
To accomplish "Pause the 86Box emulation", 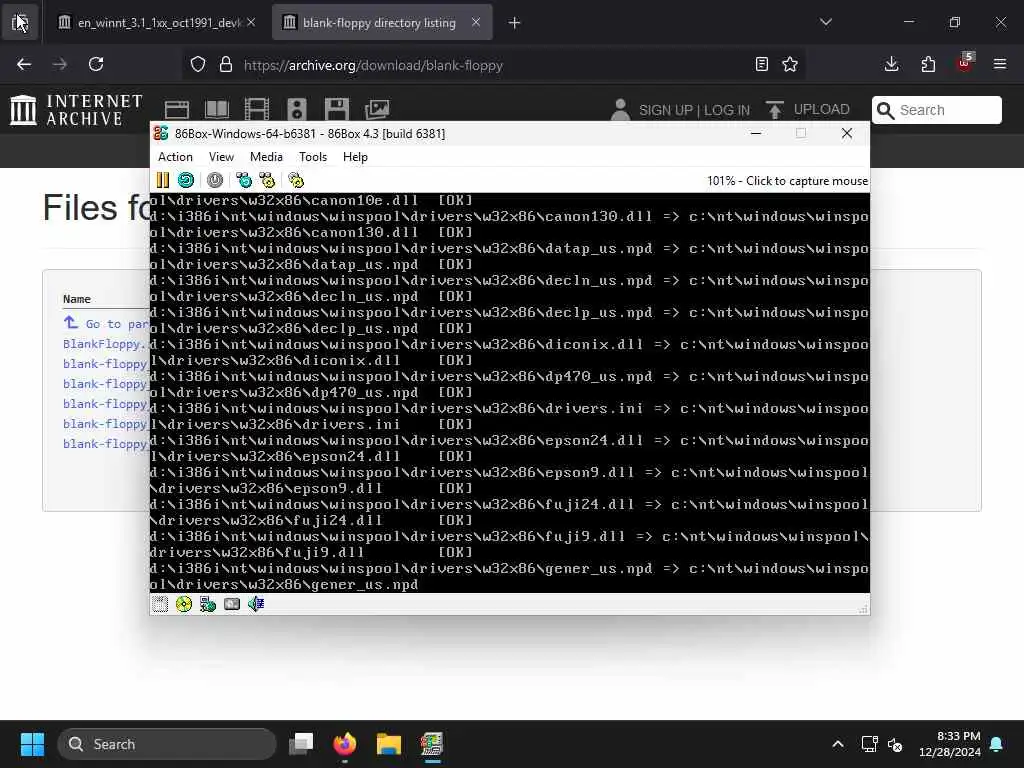I will click(x=163, y=180).
